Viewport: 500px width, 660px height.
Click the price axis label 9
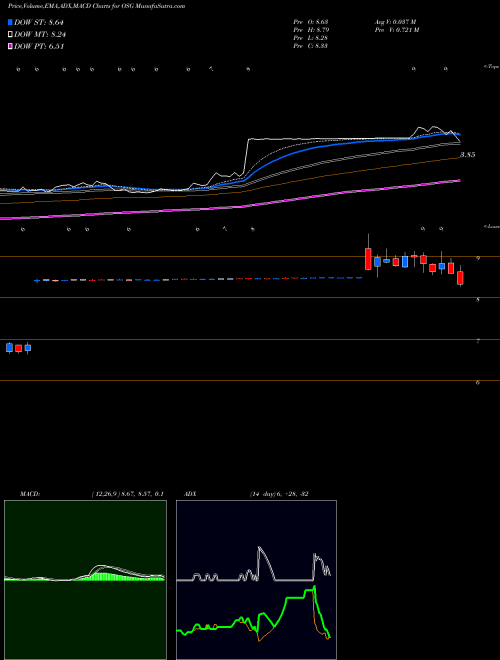pos(478,258)
